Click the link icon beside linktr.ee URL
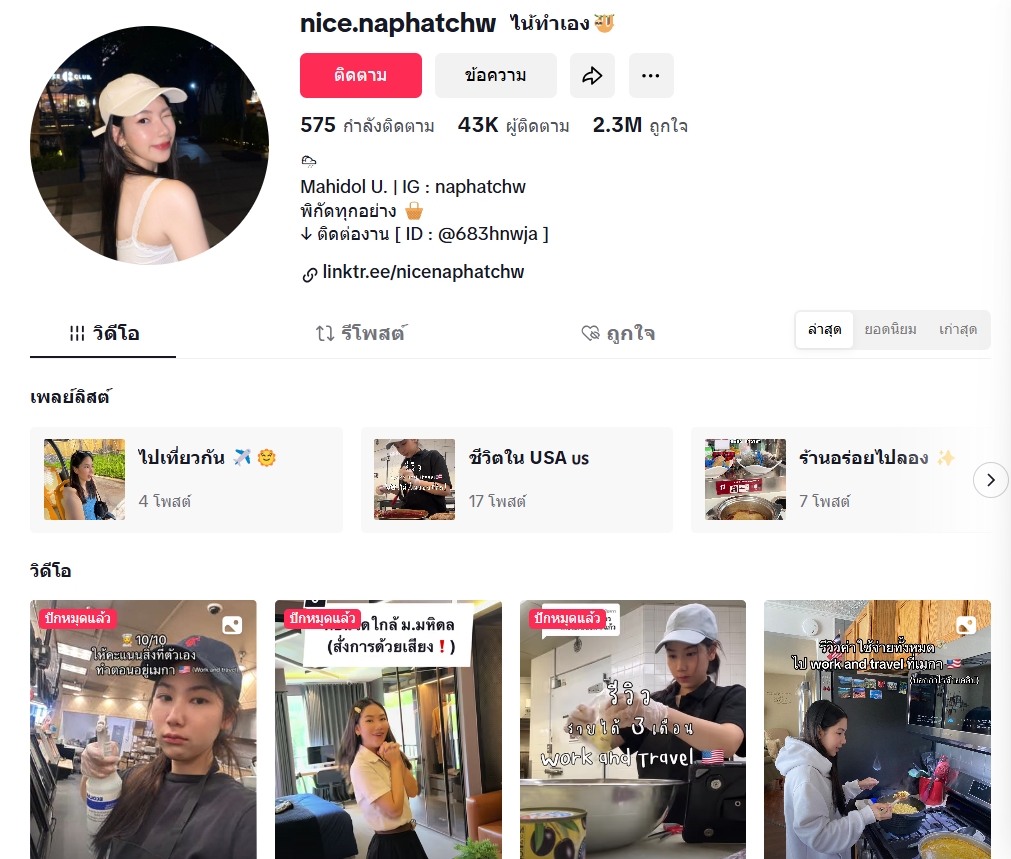 (x=309, y=274)
